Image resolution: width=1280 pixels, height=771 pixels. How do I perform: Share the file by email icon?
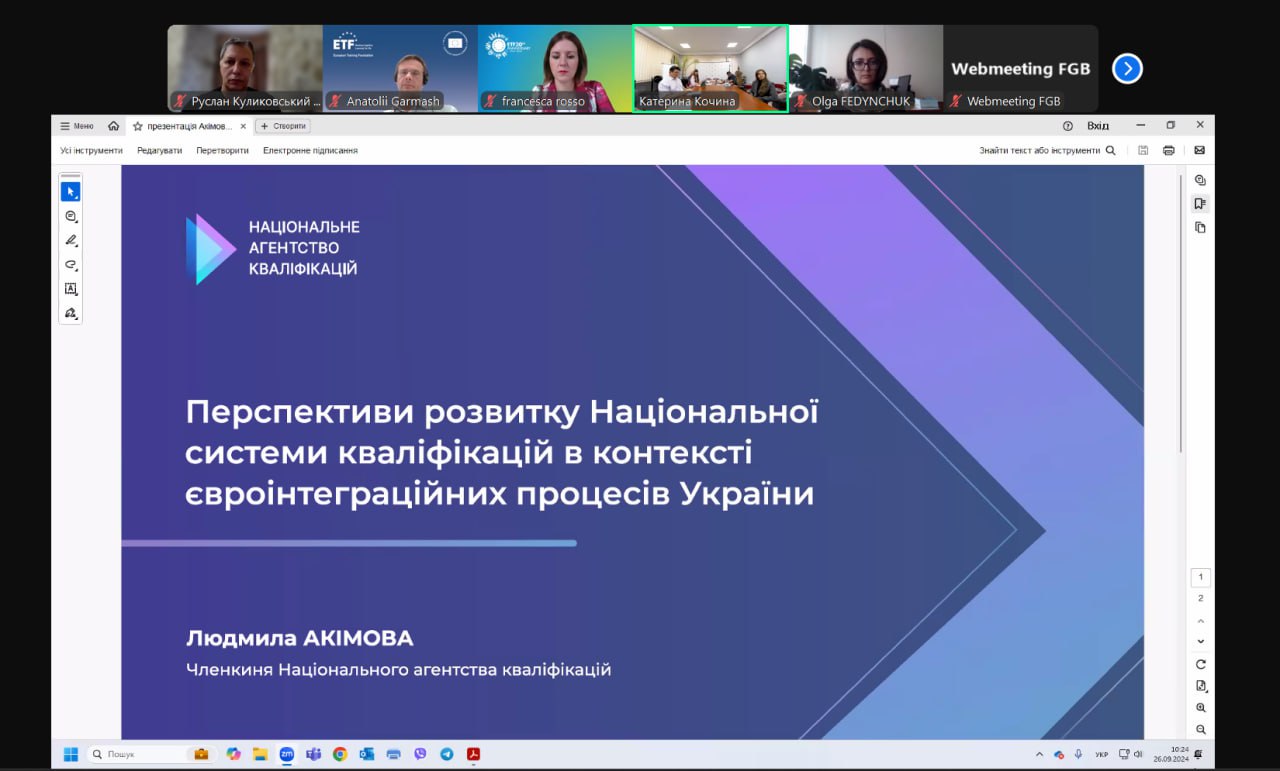point(1199,150)
